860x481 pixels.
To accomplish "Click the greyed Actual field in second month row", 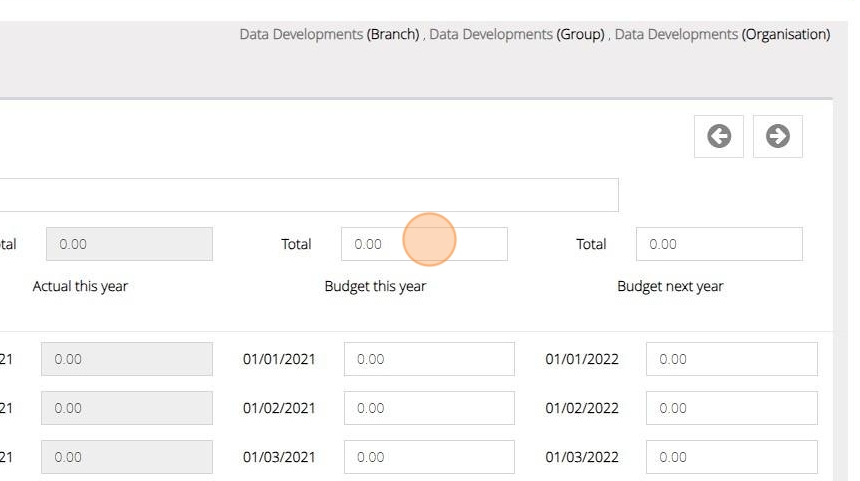I will [x=126, y=408].
